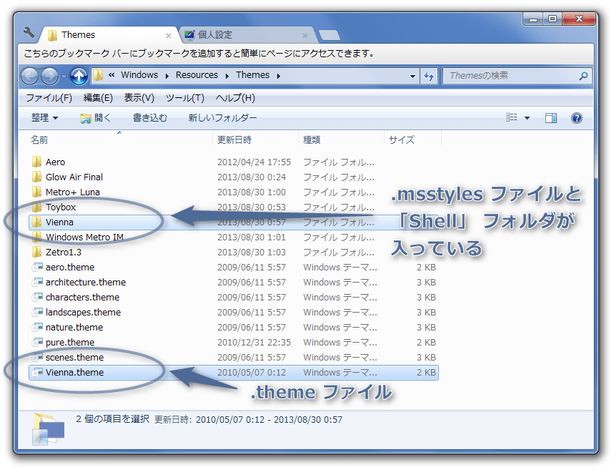Screen dimensions: 614x470
Task: Click the Vienna.theme file icon
Action: point(37,372)
